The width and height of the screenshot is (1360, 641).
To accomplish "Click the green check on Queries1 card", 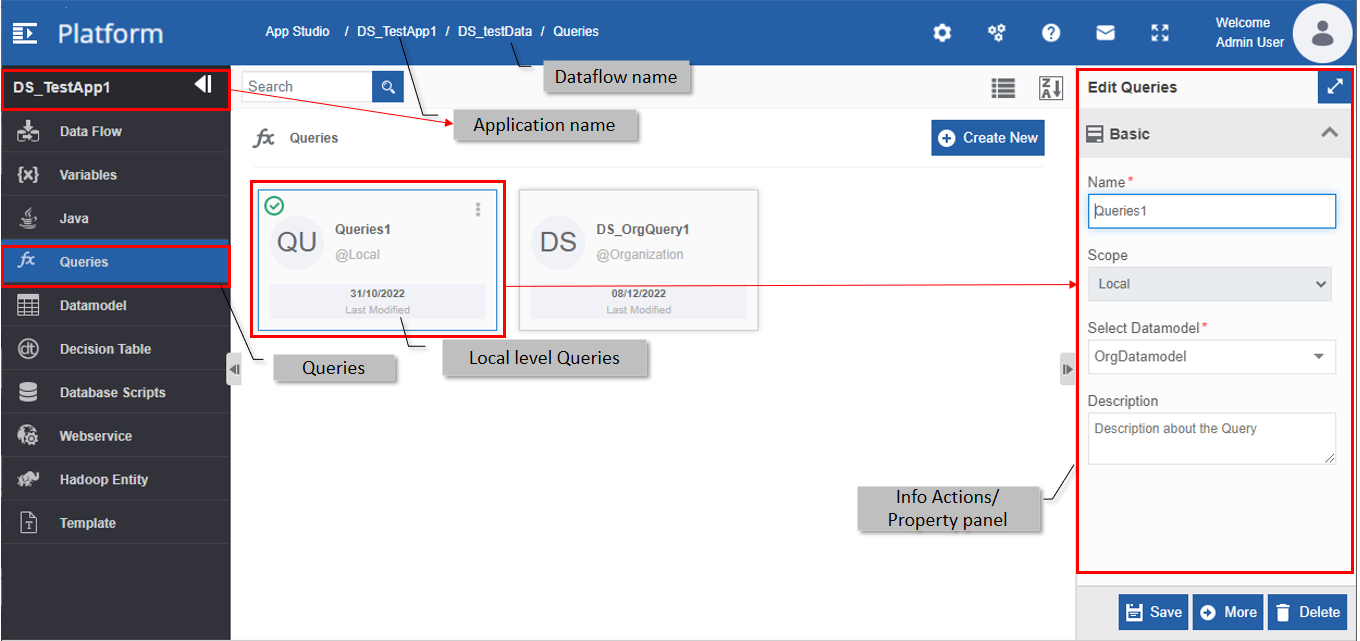I will pos(274,205).
